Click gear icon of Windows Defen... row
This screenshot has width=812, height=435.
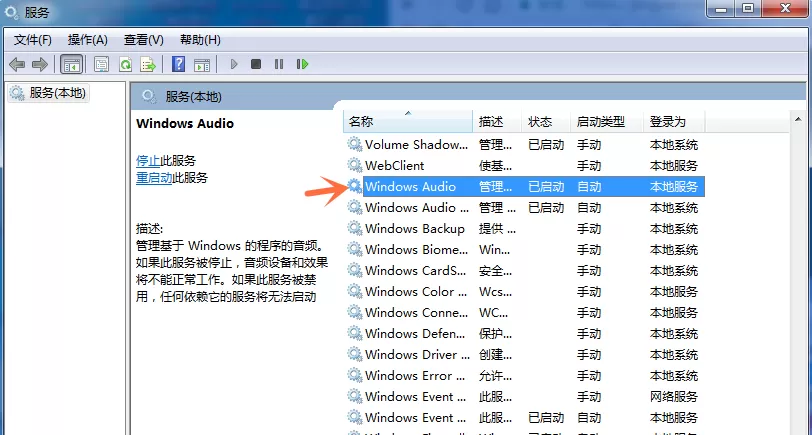[355, 333]
